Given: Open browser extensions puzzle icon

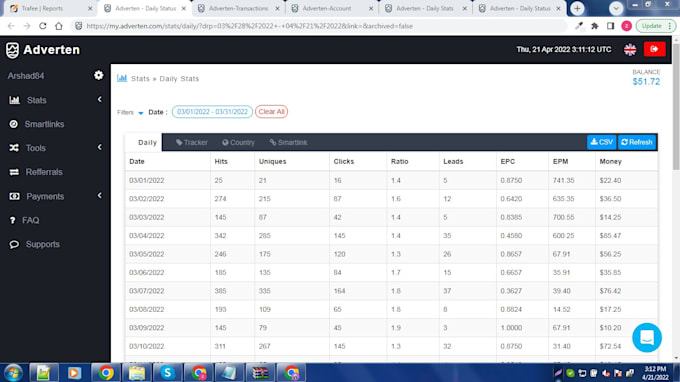Looking at the screenshot, I should tap(595, 26).
